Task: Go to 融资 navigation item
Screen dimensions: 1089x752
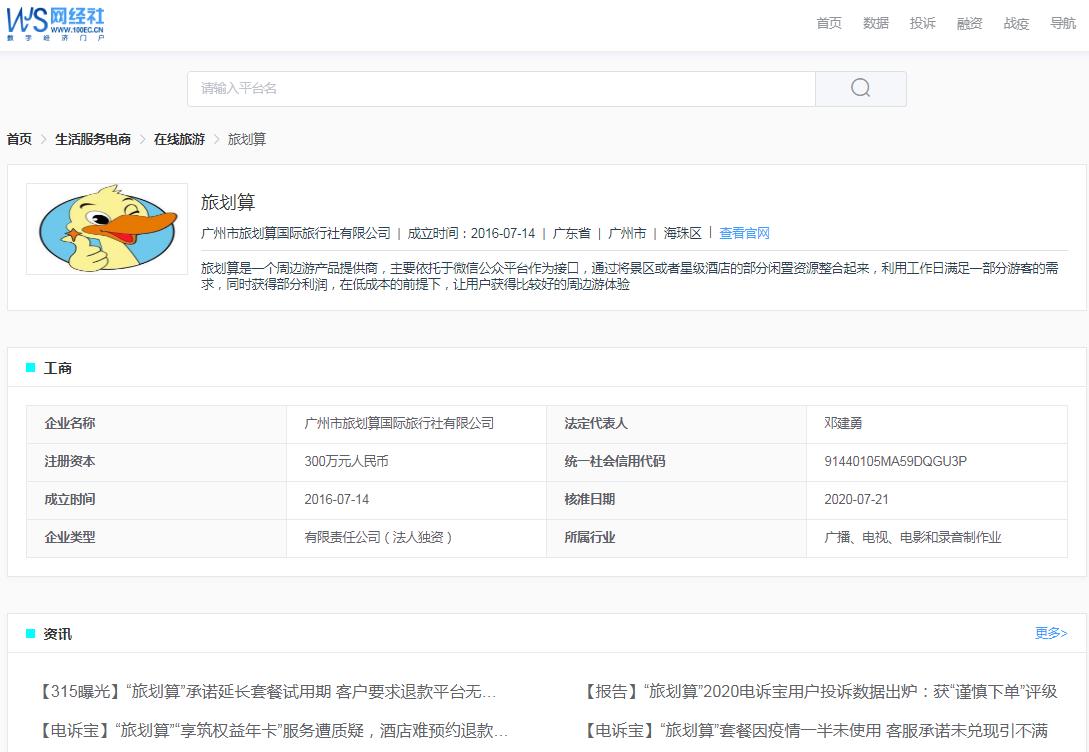Action: (x=969, y=23)
